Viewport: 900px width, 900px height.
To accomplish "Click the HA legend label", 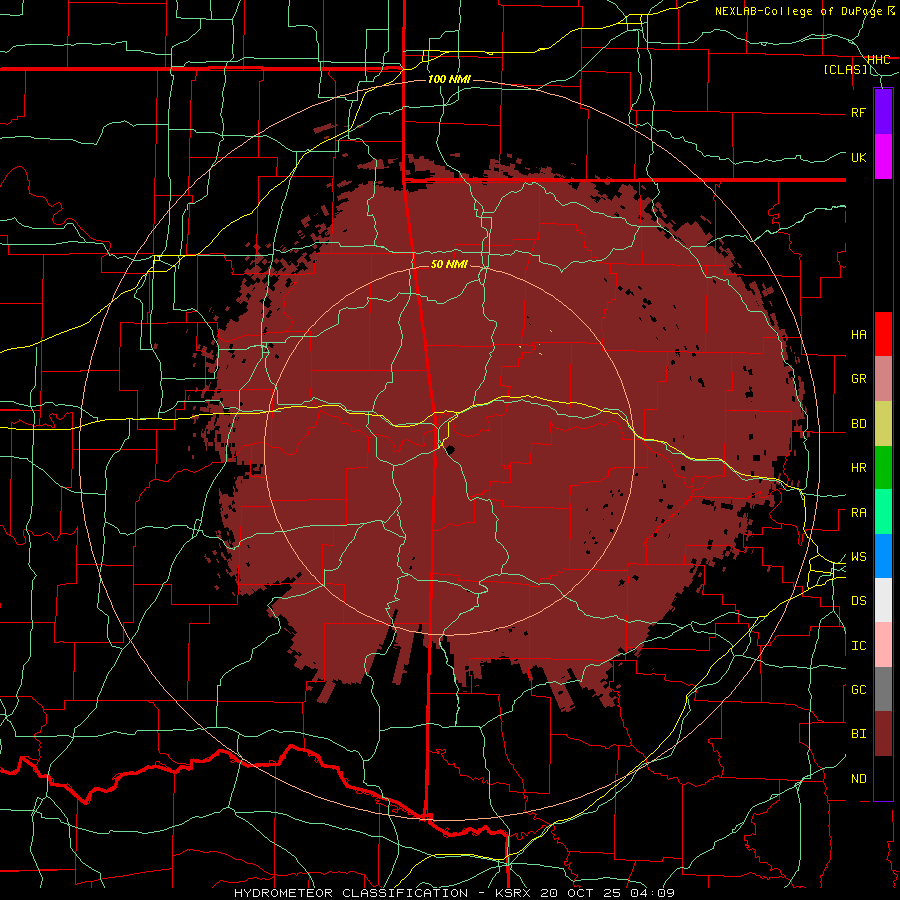I will [x=859, y=335].
